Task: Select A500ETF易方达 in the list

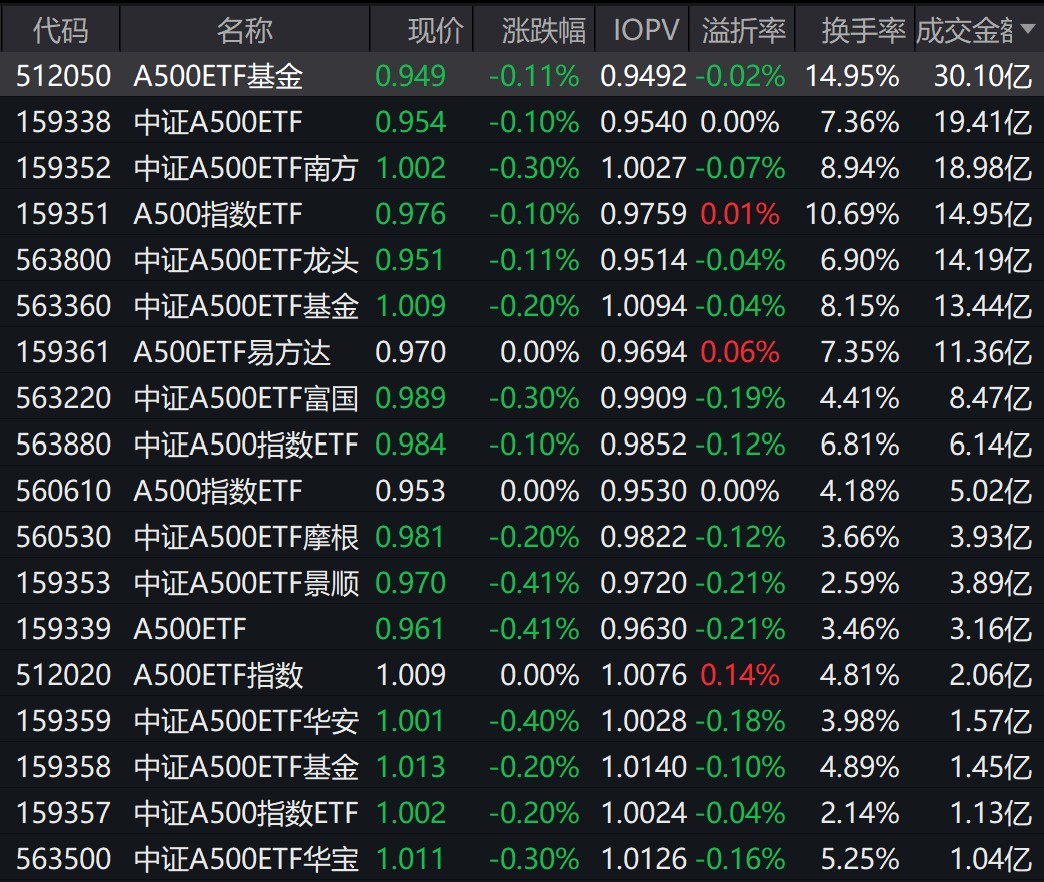Action: (232, 352)
